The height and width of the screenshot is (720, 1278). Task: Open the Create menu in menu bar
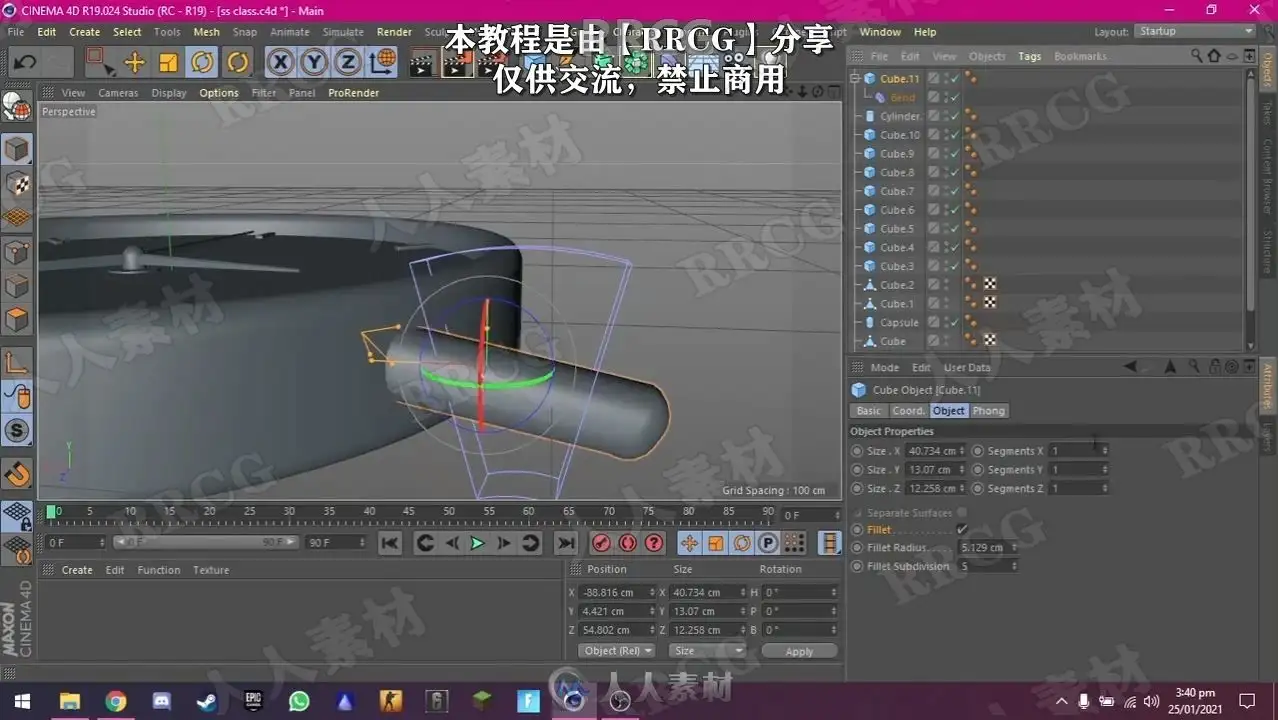click(x=84, y=32)
